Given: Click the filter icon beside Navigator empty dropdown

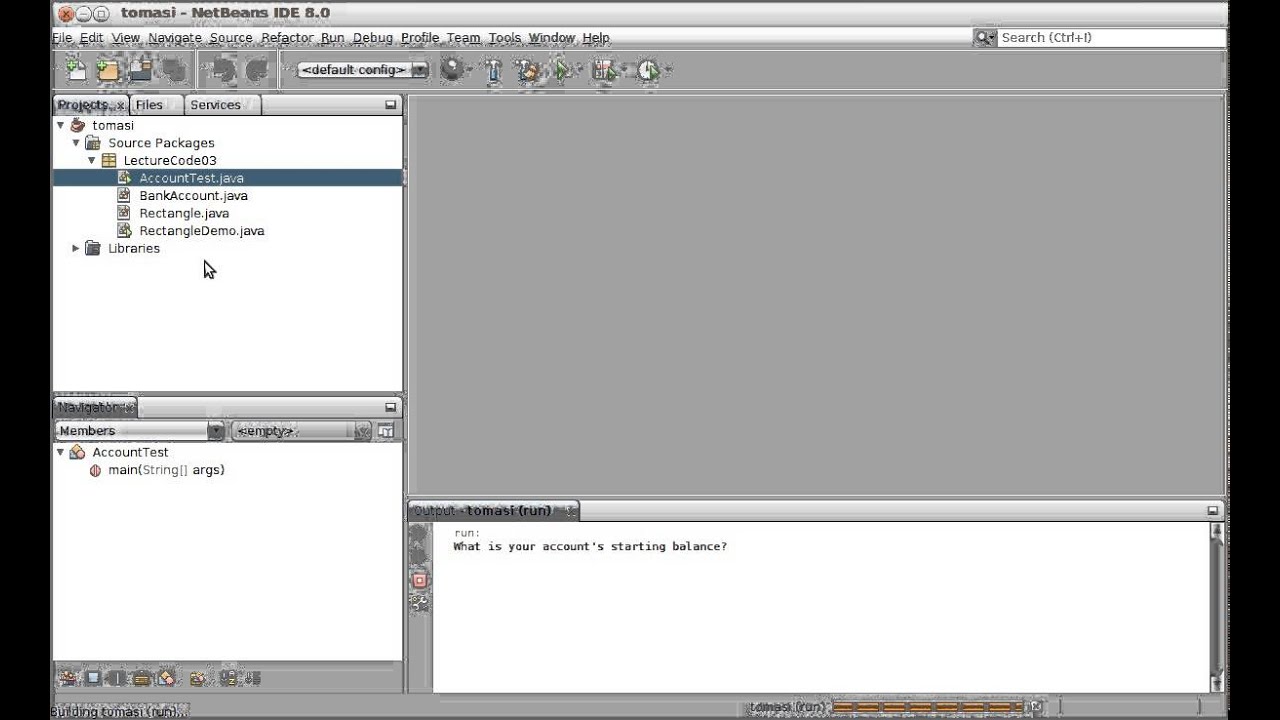Looking at the screenshot, I should click(x=386, y=431).
